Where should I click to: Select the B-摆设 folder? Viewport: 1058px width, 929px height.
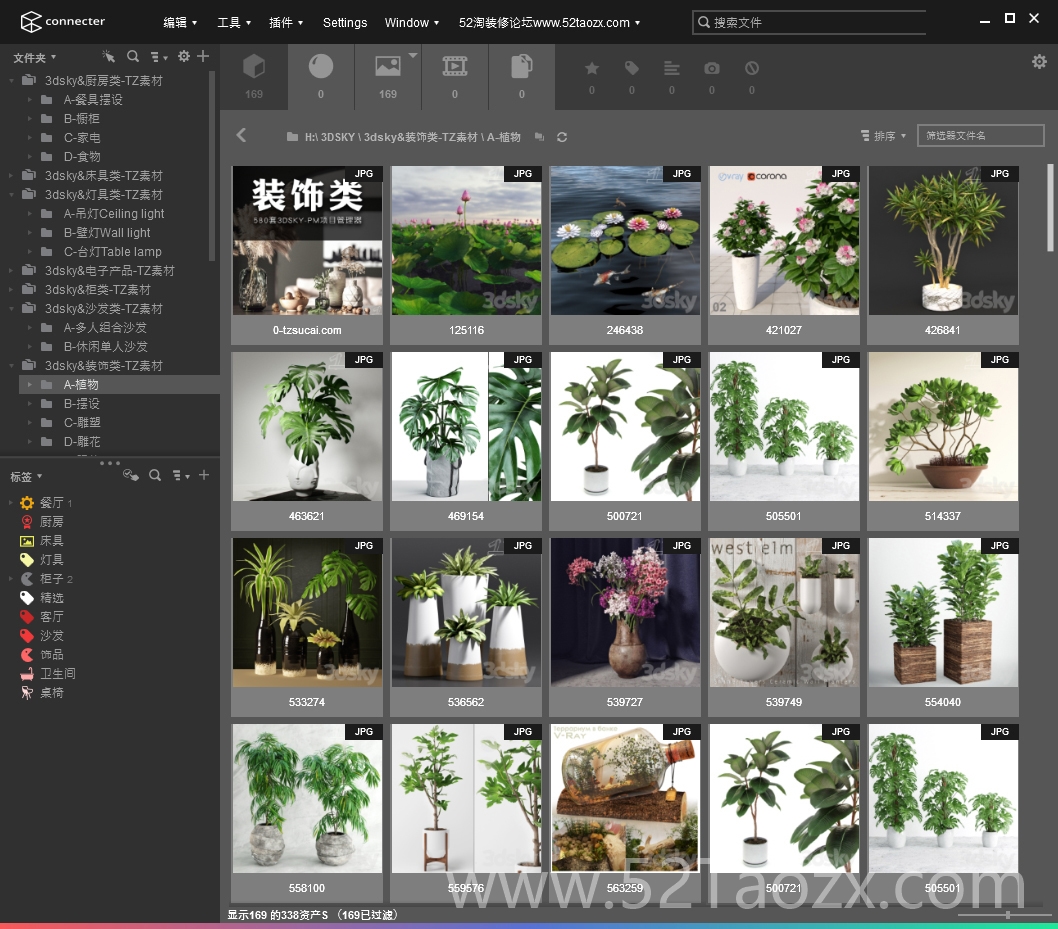click(82, 403)
